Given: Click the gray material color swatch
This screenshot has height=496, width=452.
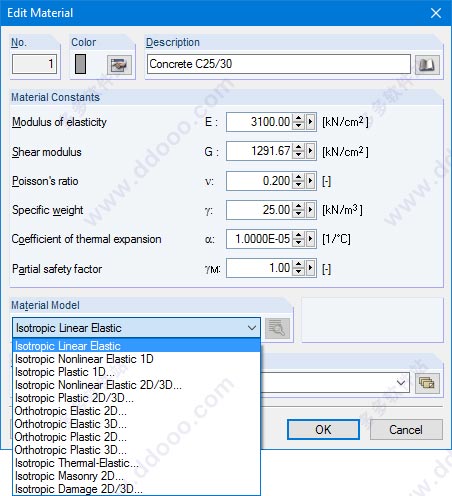Looking at the screenshot, I should (80, 64).
